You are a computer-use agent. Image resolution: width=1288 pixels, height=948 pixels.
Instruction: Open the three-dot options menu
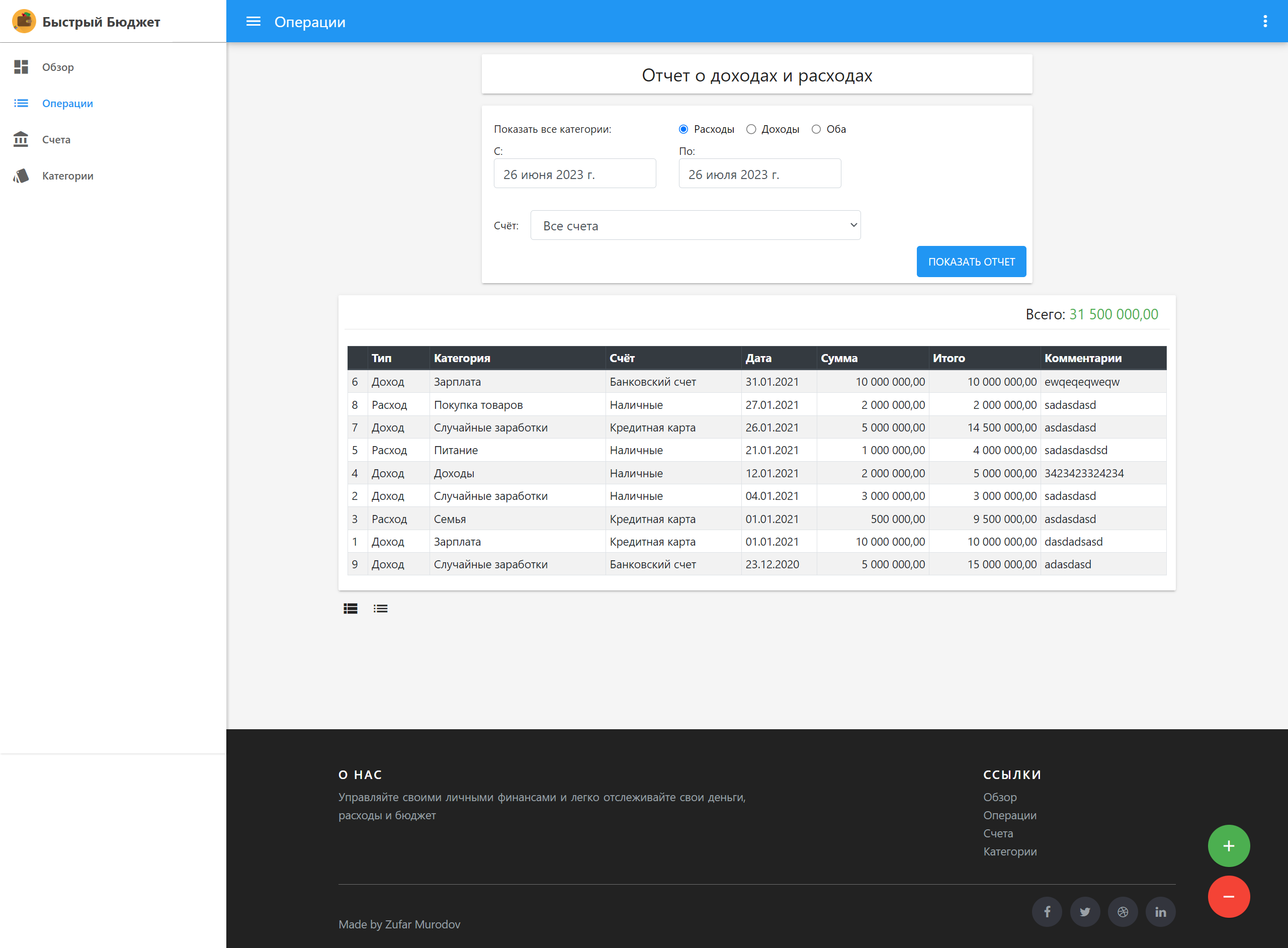(x=1264, y=22)
